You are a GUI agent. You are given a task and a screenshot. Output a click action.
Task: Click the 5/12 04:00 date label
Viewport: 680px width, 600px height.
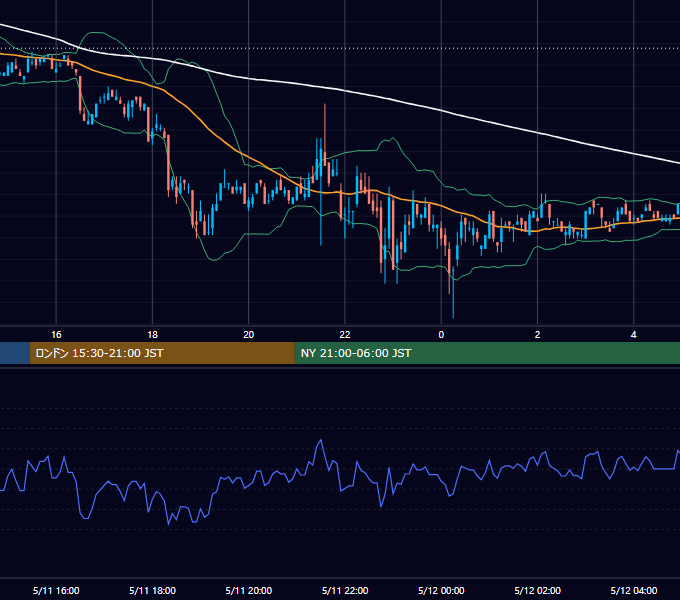click(634, 591)
